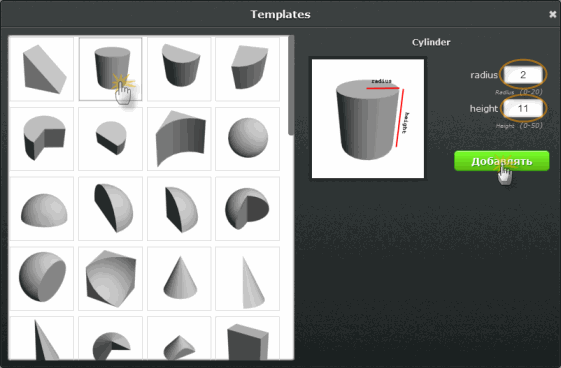Select the cube with spherical cavity template
The width and height of the screenshot is (561, 368).
point(111,279)
